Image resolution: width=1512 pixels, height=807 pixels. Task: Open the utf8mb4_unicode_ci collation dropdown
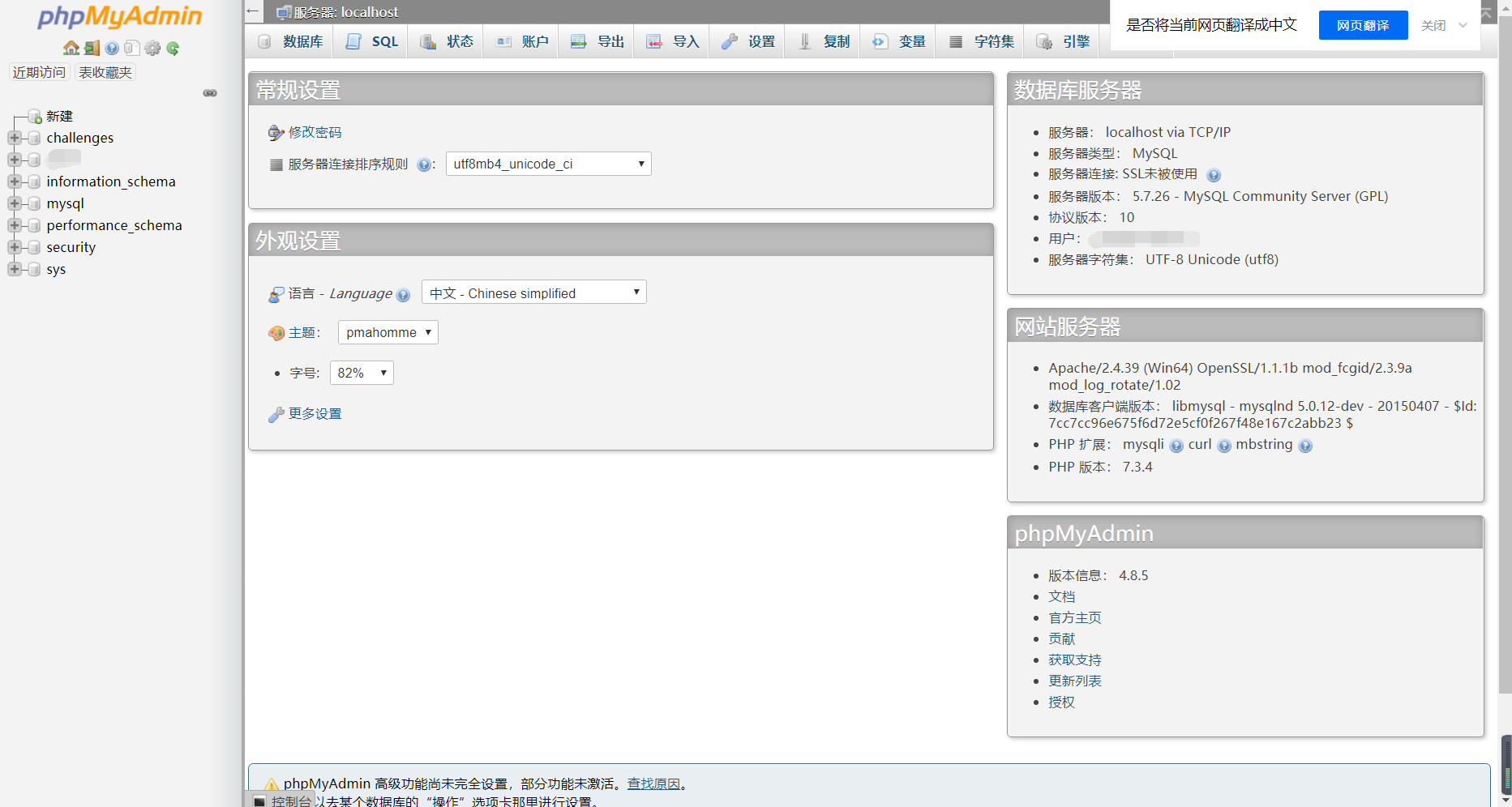[549, 164]
